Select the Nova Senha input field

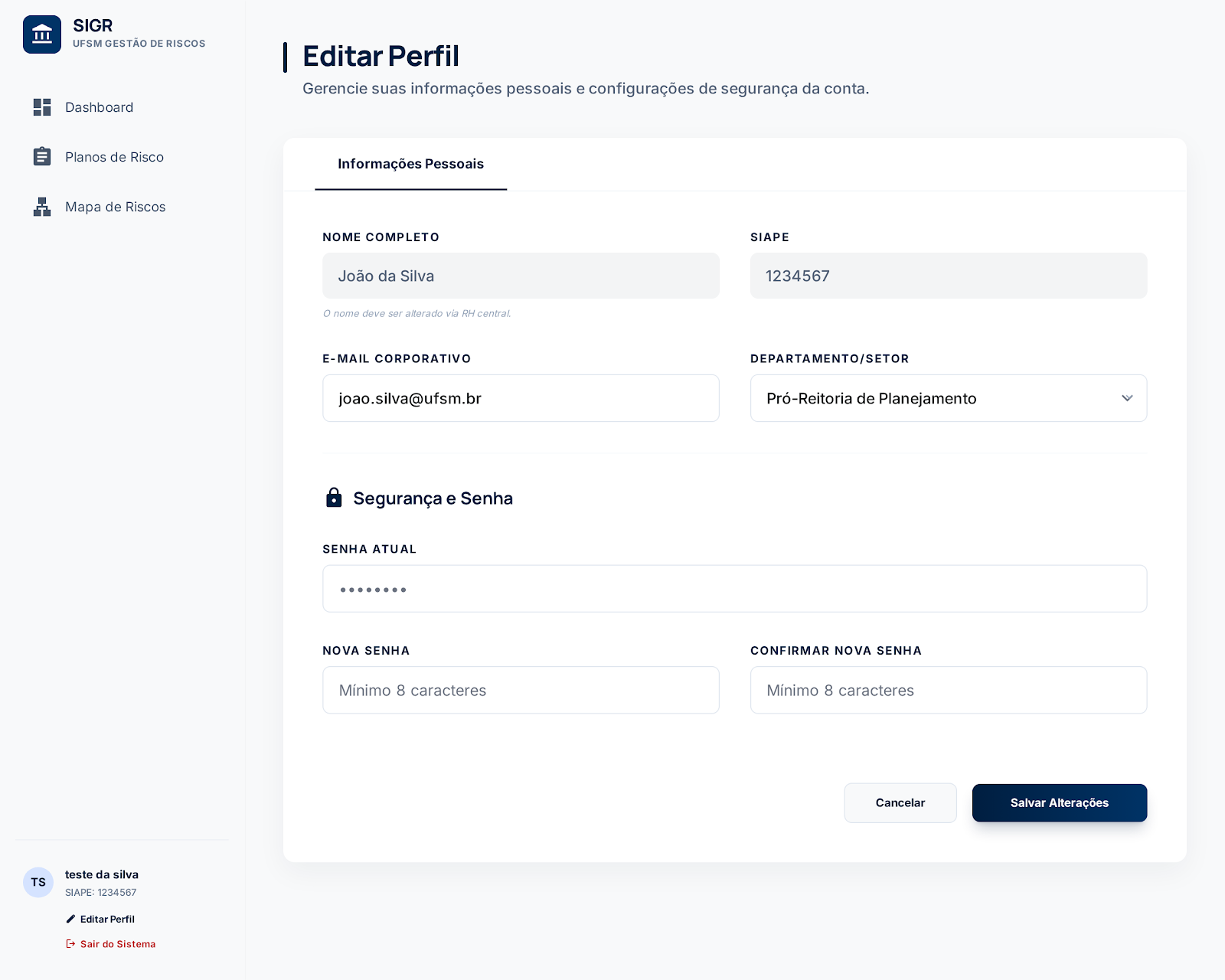[521, 690]
